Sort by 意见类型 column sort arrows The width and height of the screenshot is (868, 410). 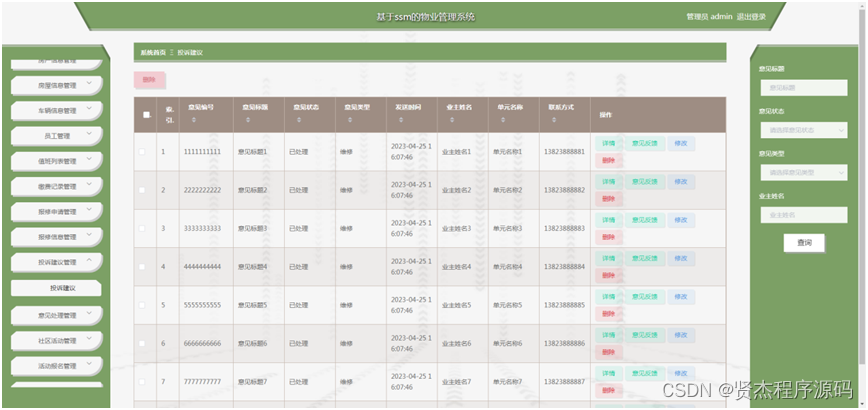[349, 120]
